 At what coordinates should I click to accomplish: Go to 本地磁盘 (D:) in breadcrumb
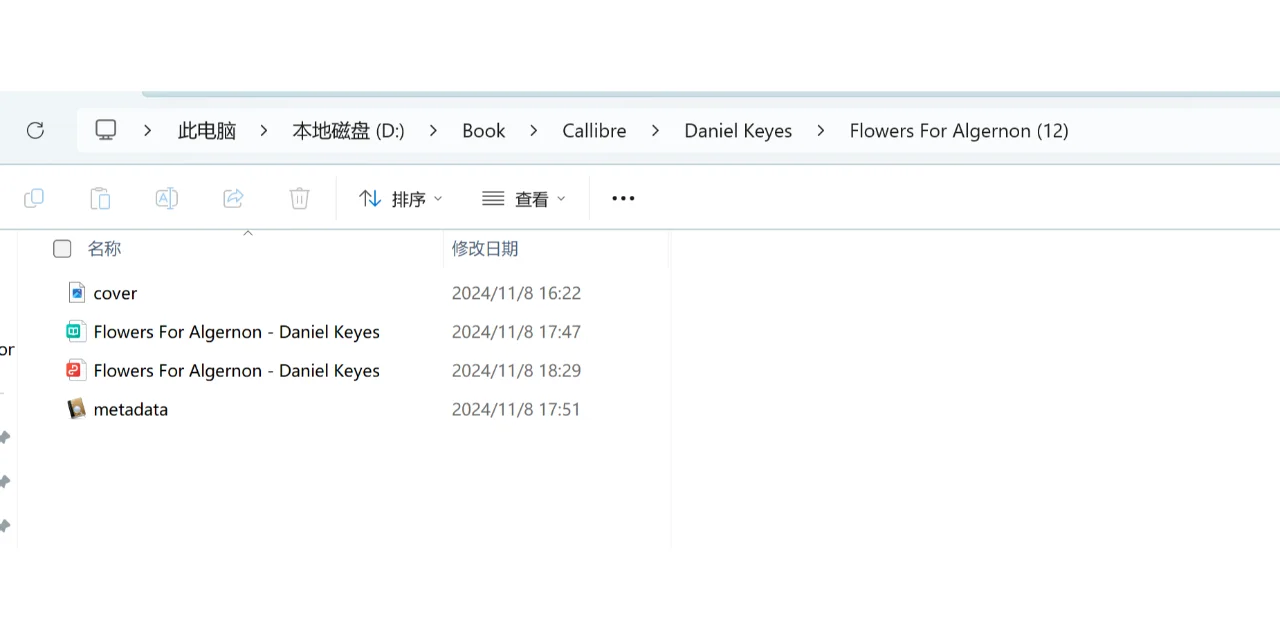pos(348,131)
